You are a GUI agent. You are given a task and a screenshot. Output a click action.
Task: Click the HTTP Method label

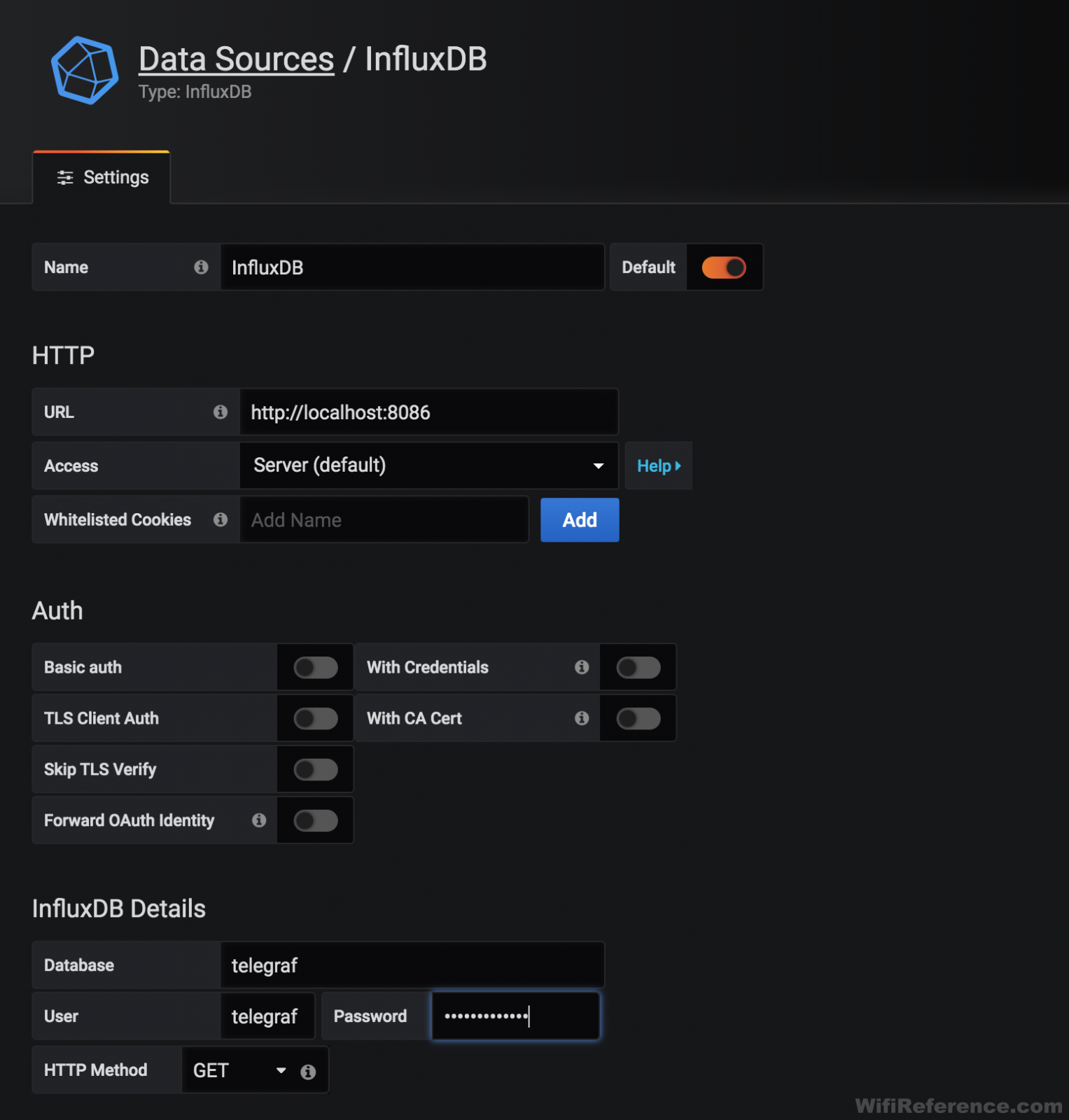(96, 1070)
